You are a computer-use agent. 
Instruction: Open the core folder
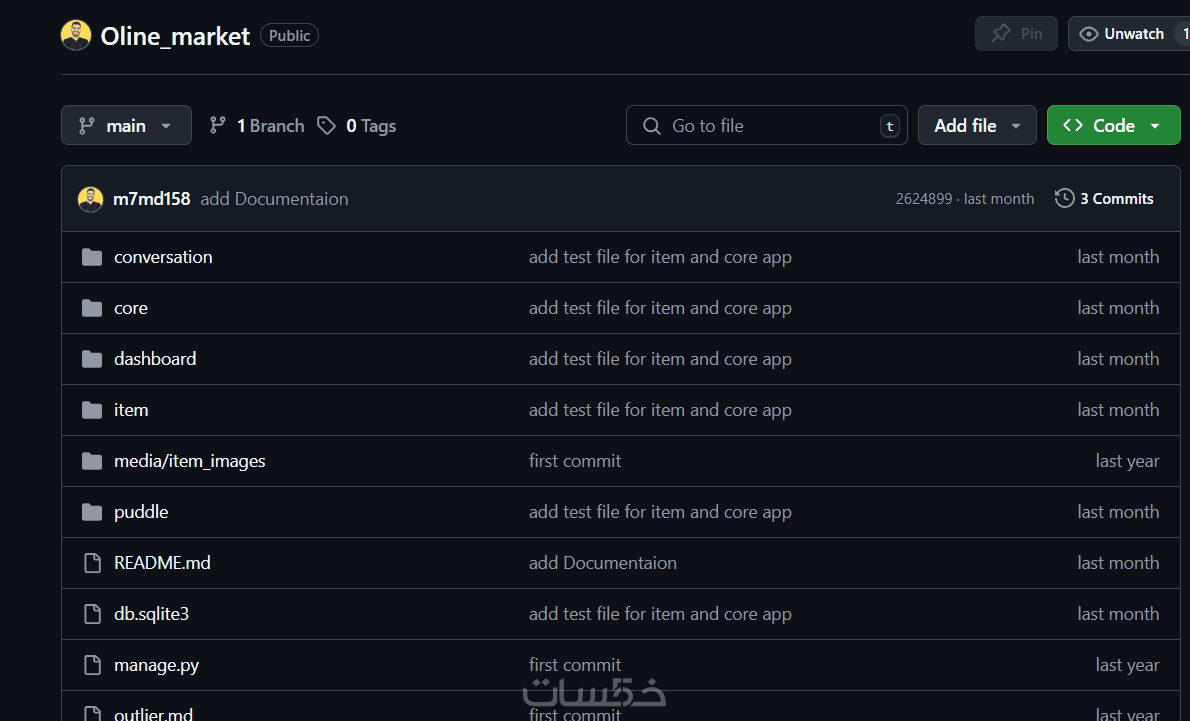pyautogui.click(x=131, y=308)
